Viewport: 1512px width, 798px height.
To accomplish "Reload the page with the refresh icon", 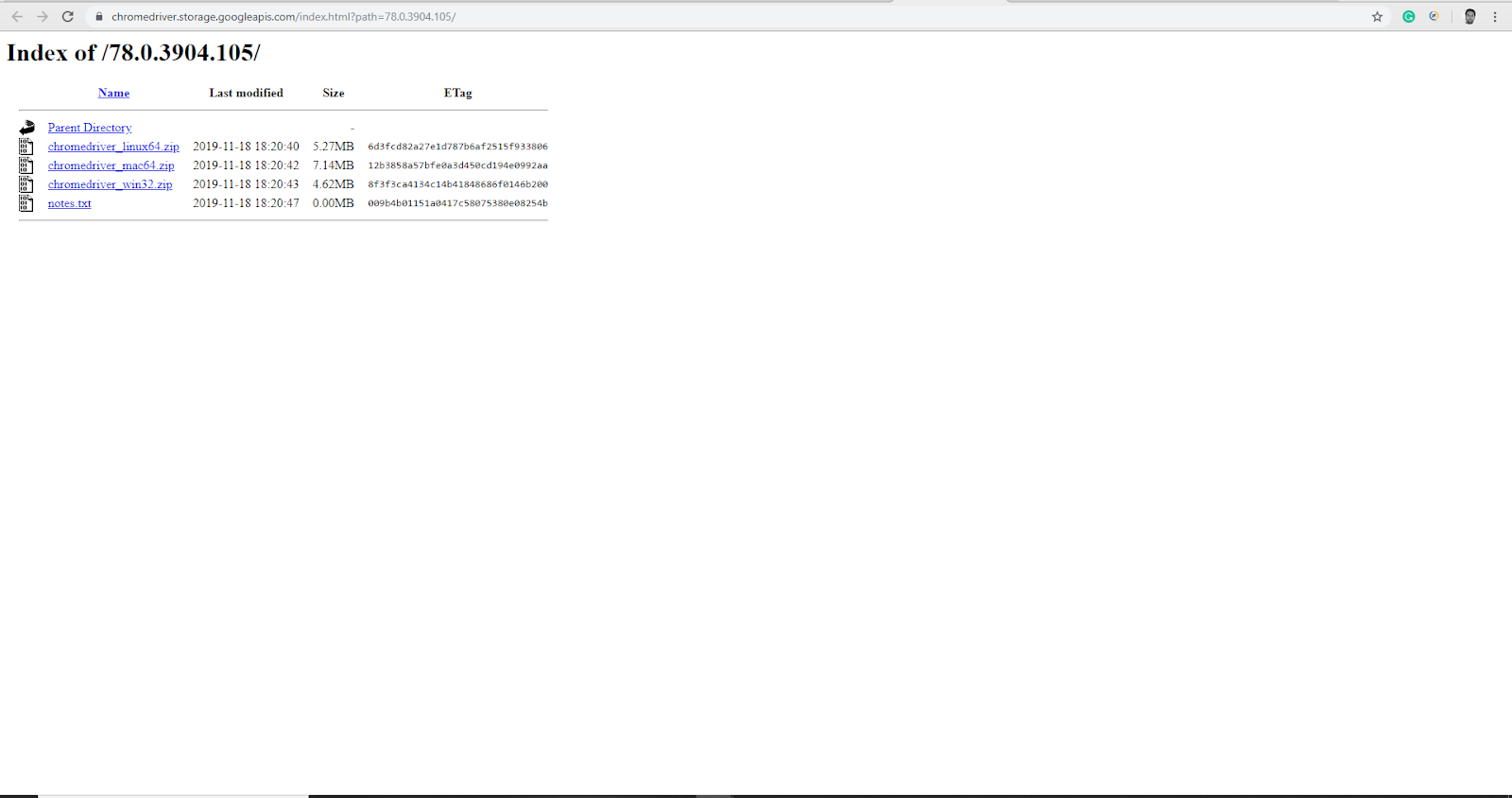I will (x=68, y=16).
